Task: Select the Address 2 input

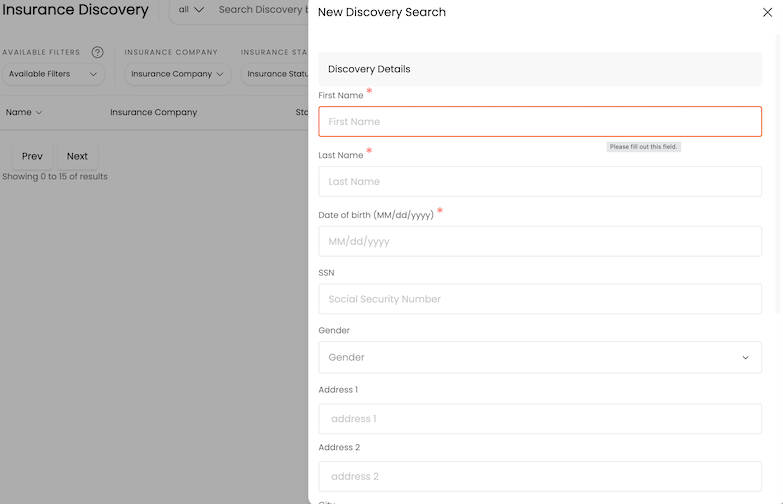Action: point(540,477)
